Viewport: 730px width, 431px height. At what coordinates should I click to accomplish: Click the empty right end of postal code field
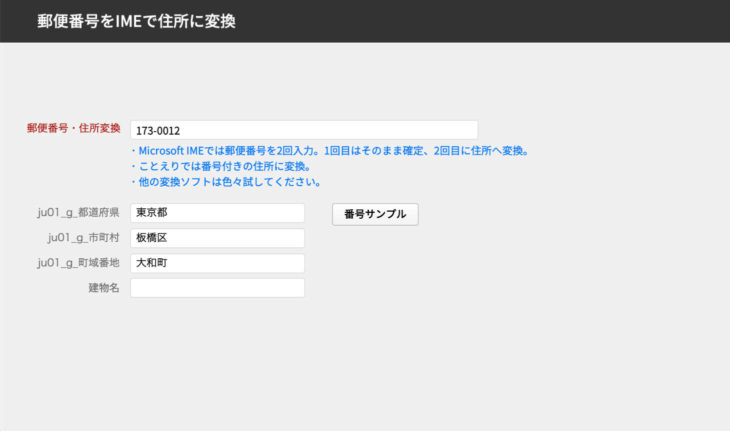point(440,130)
